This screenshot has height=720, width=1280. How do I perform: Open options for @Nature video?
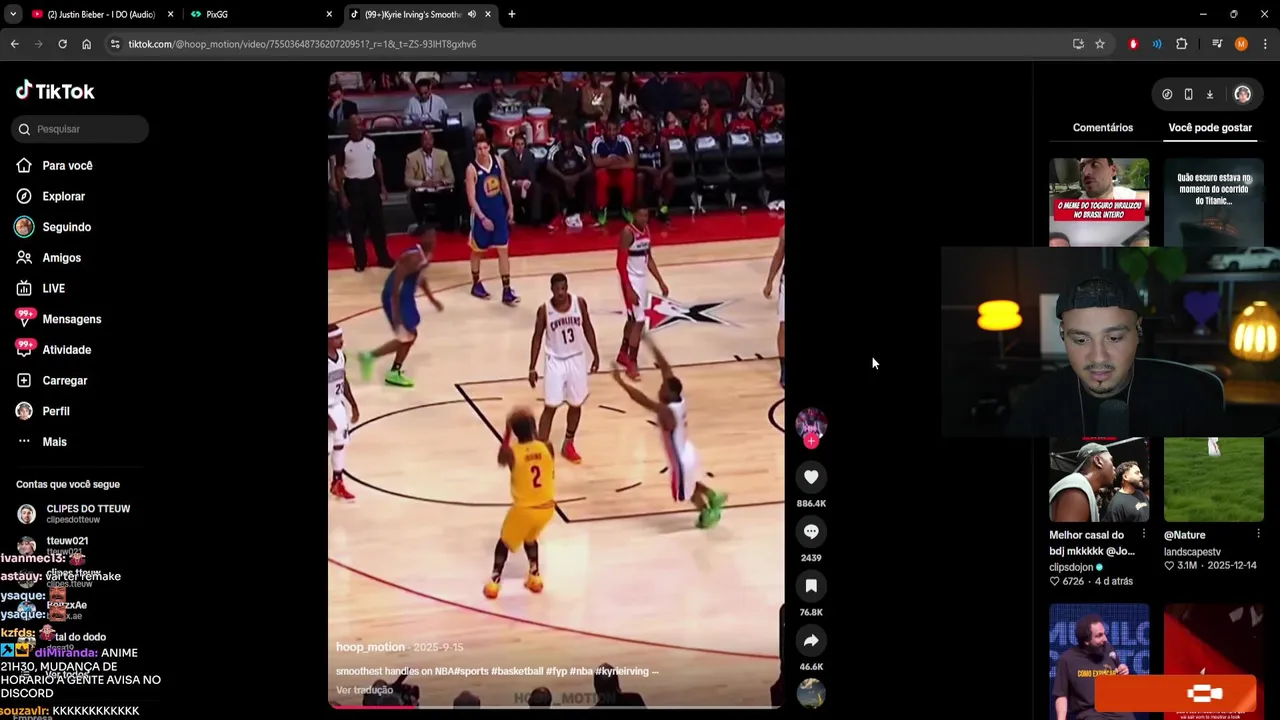pos(1258,534)
